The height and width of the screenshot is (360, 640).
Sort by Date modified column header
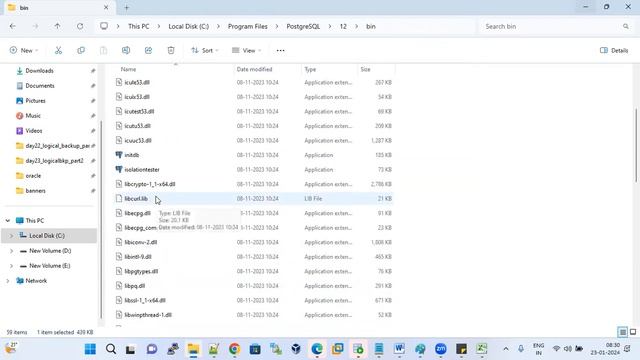tap(254, 69)
